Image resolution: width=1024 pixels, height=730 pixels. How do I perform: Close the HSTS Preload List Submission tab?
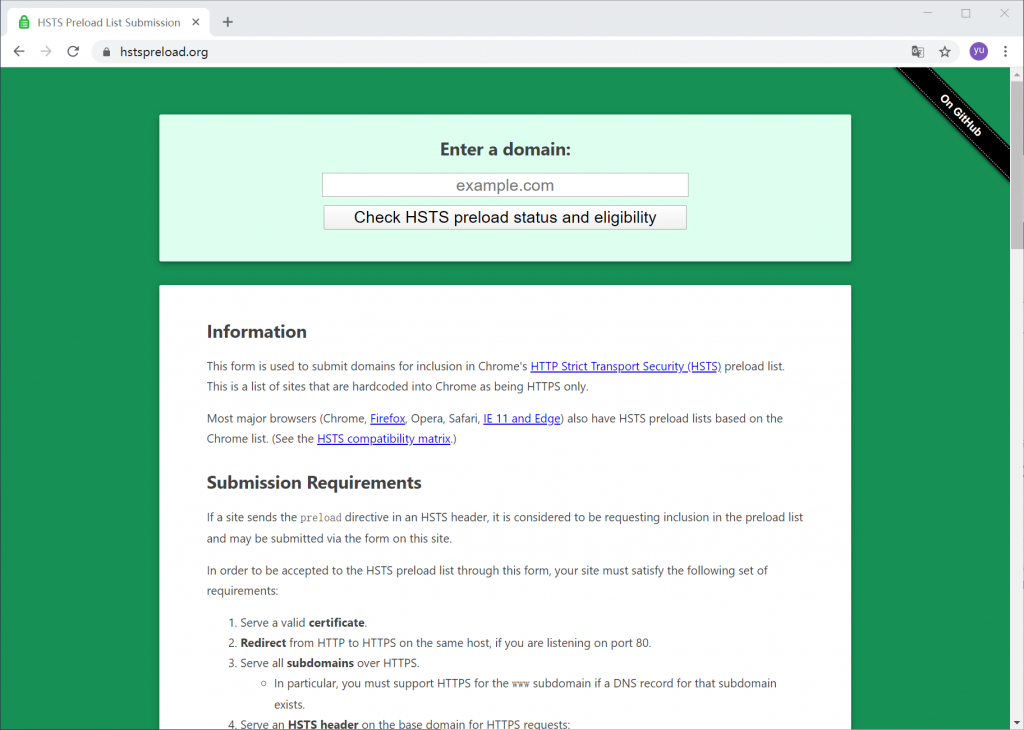pos(198,22)
